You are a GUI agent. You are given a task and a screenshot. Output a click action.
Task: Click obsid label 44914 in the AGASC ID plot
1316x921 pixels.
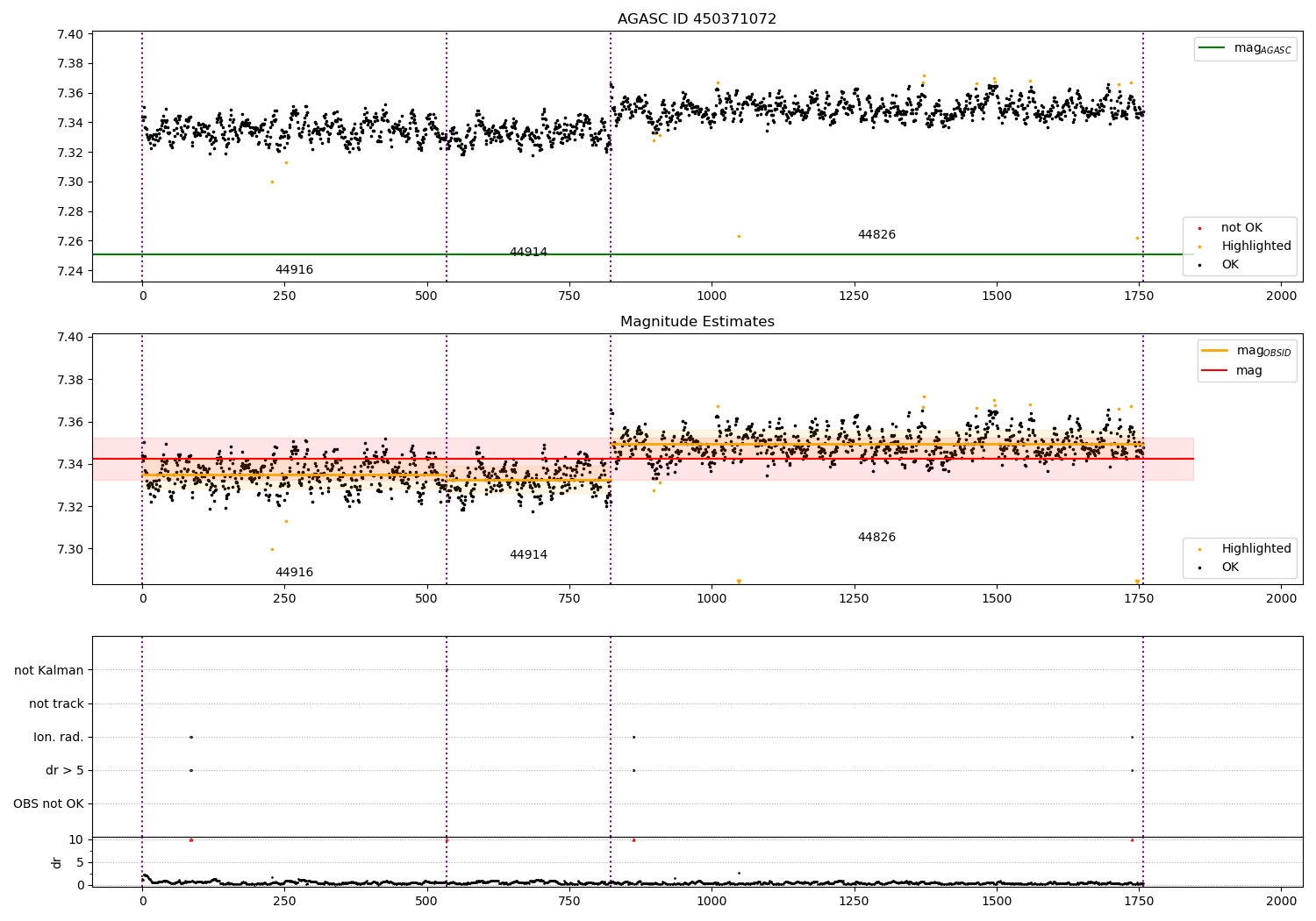528,253
